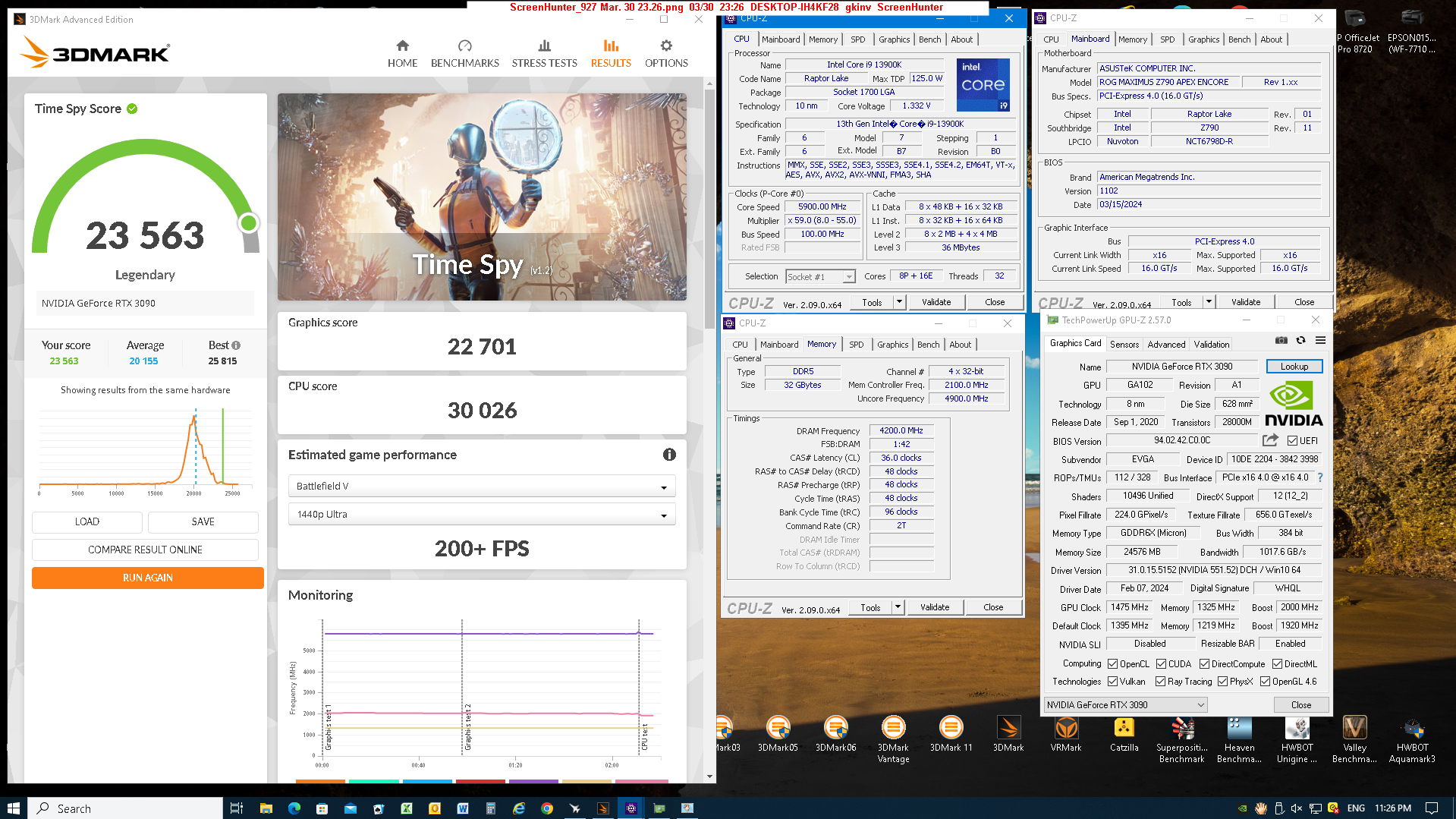Click the Bus Interface question mark in GPU-Z

[x=1320, y=477]
